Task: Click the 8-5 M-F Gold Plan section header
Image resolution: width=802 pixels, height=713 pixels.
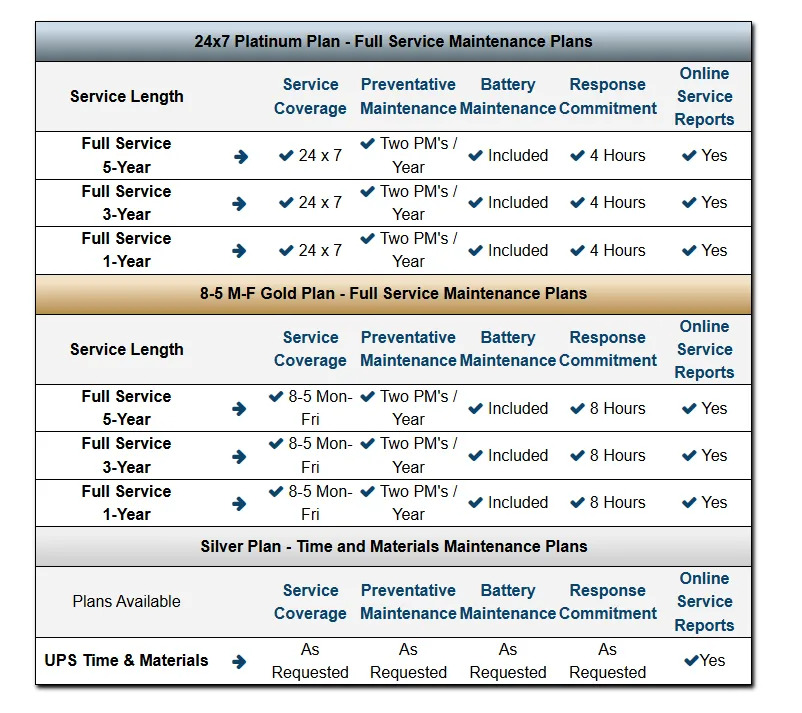Action: 393,294
